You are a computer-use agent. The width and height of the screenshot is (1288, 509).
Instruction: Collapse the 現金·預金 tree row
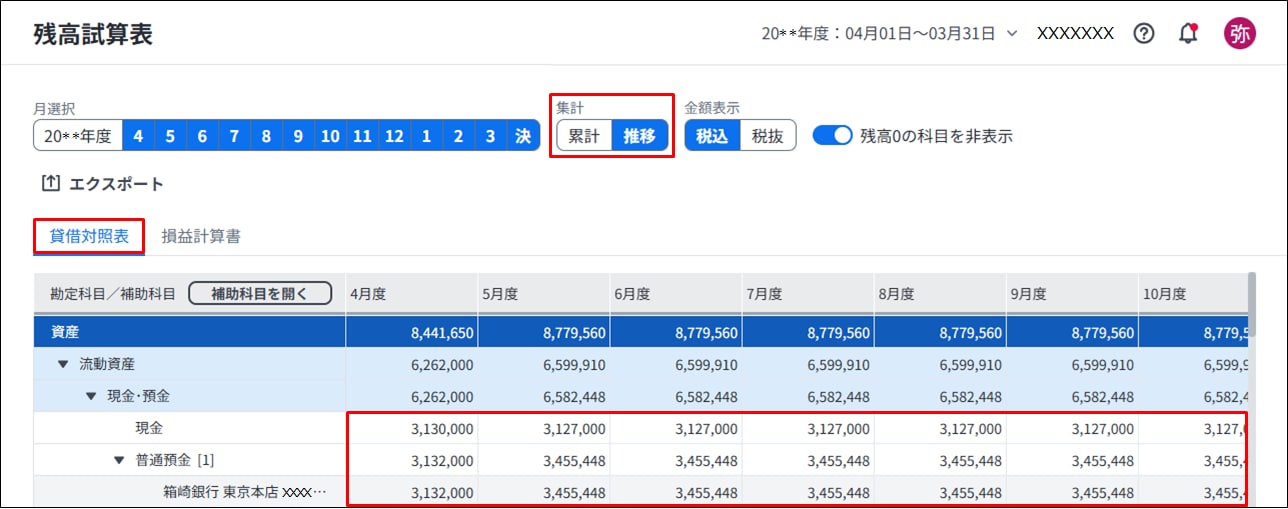pyautogui.click(x=91, y=395)
